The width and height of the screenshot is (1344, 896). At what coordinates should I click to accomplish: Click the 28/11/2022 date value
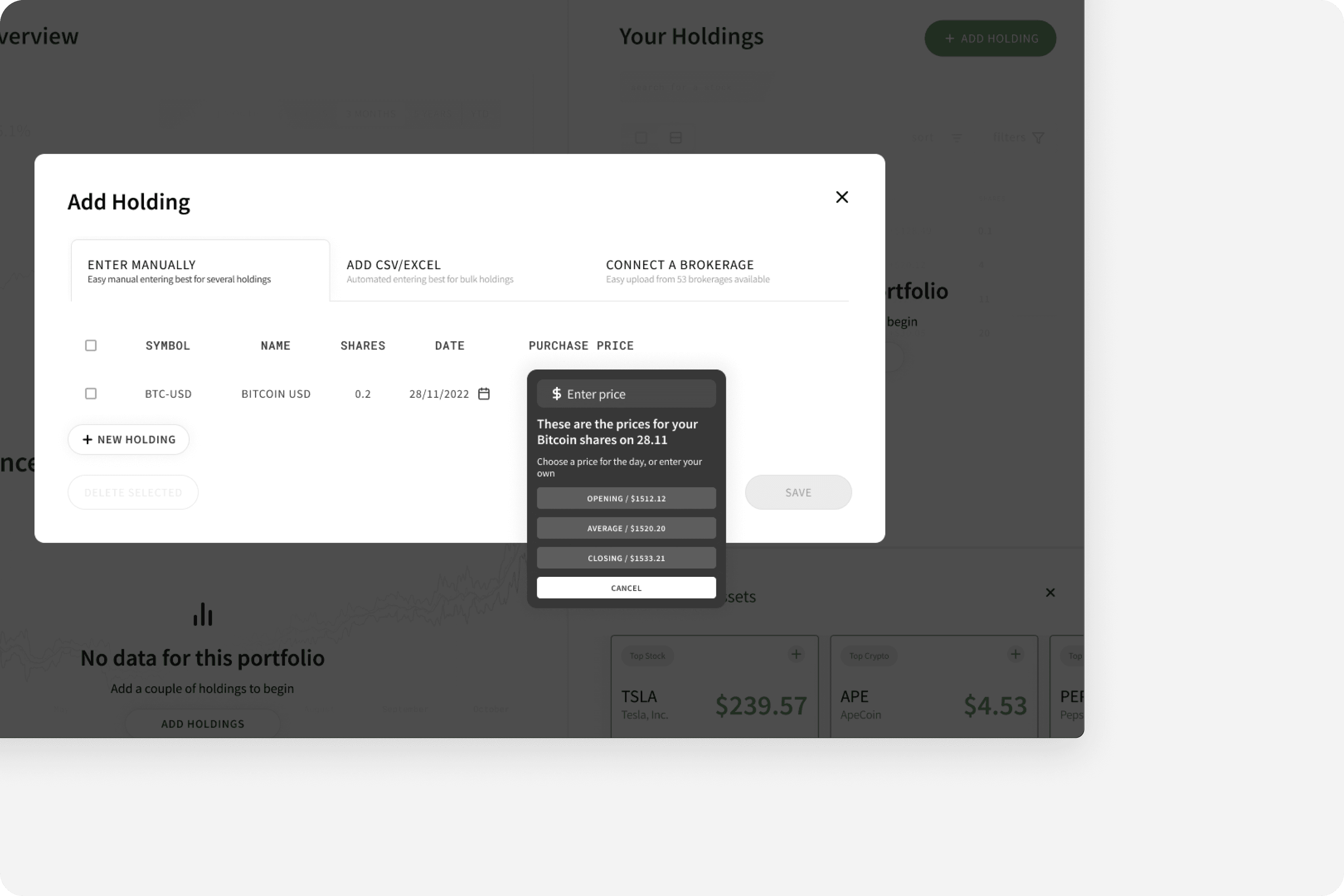(x=439, y=394)
